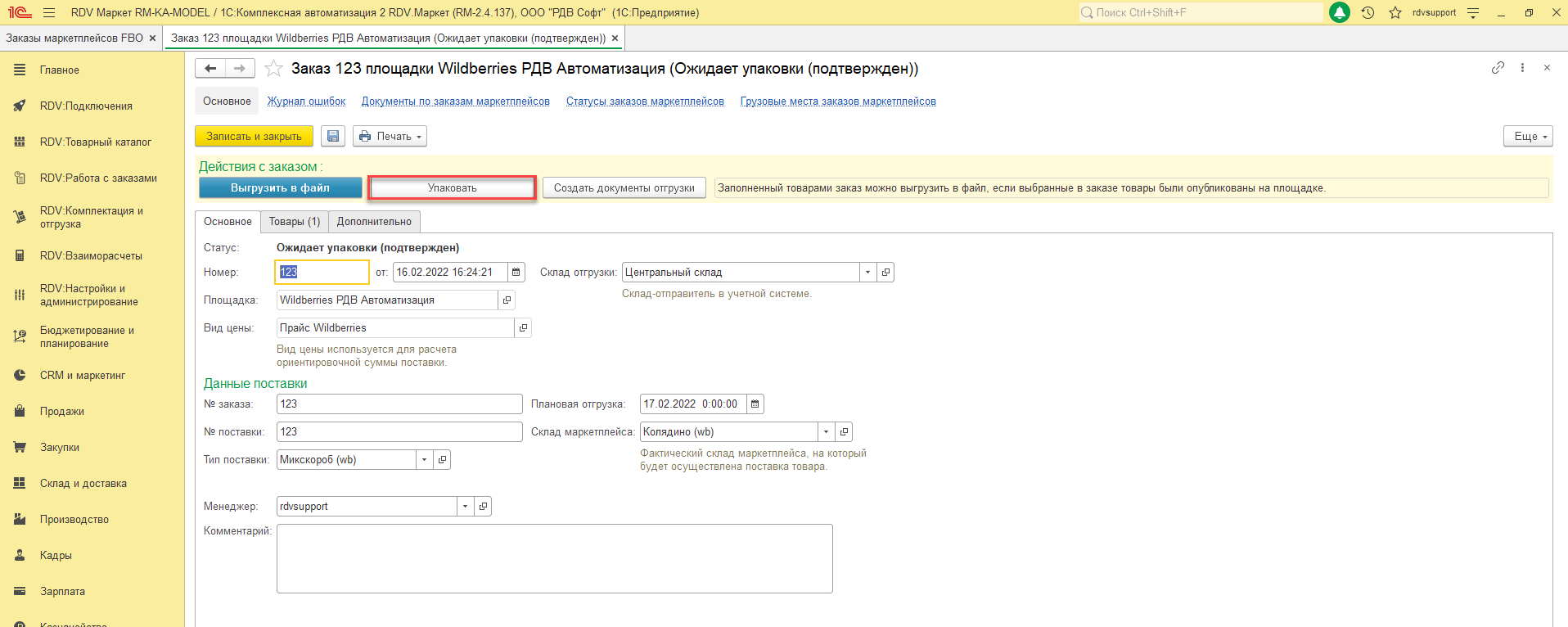
Task: Open calendar for Плановая отгрузка date
Action: [755, 404]
